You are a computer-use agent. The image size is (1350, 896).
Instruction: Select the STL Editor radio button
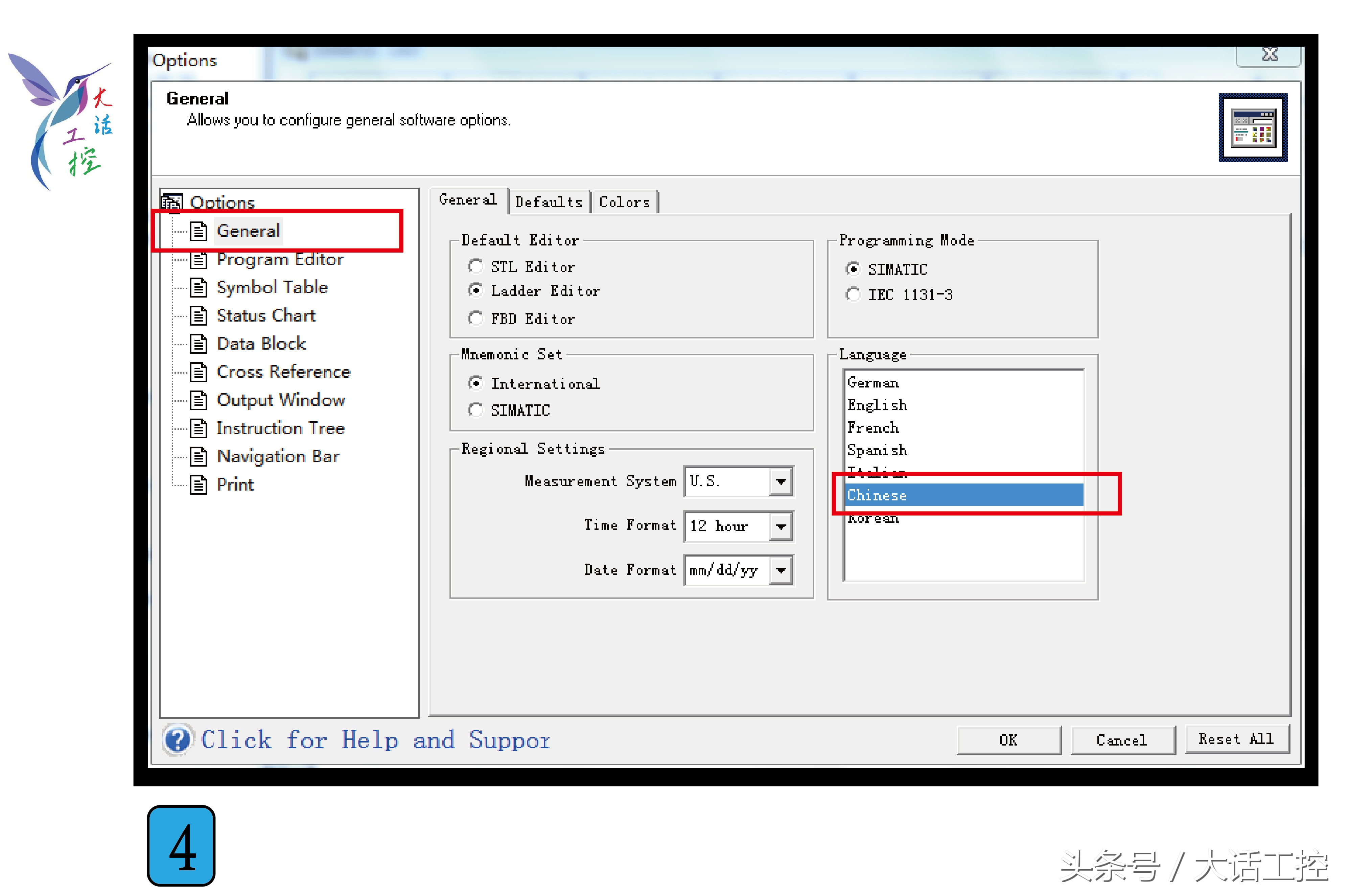475,266
